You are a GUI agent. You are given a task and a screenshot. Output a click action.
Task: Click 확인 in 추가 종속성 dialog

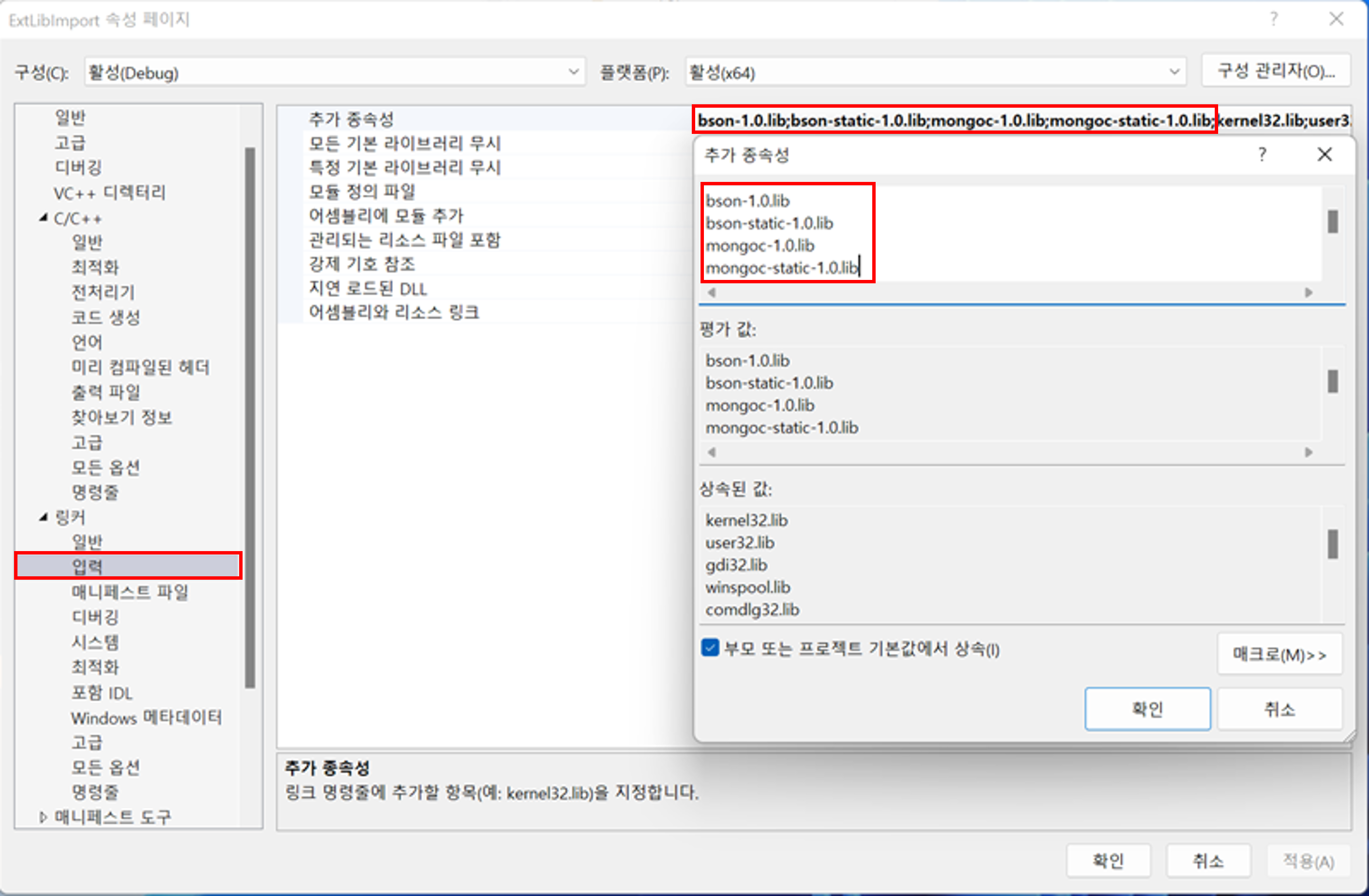click(1147, 709)
